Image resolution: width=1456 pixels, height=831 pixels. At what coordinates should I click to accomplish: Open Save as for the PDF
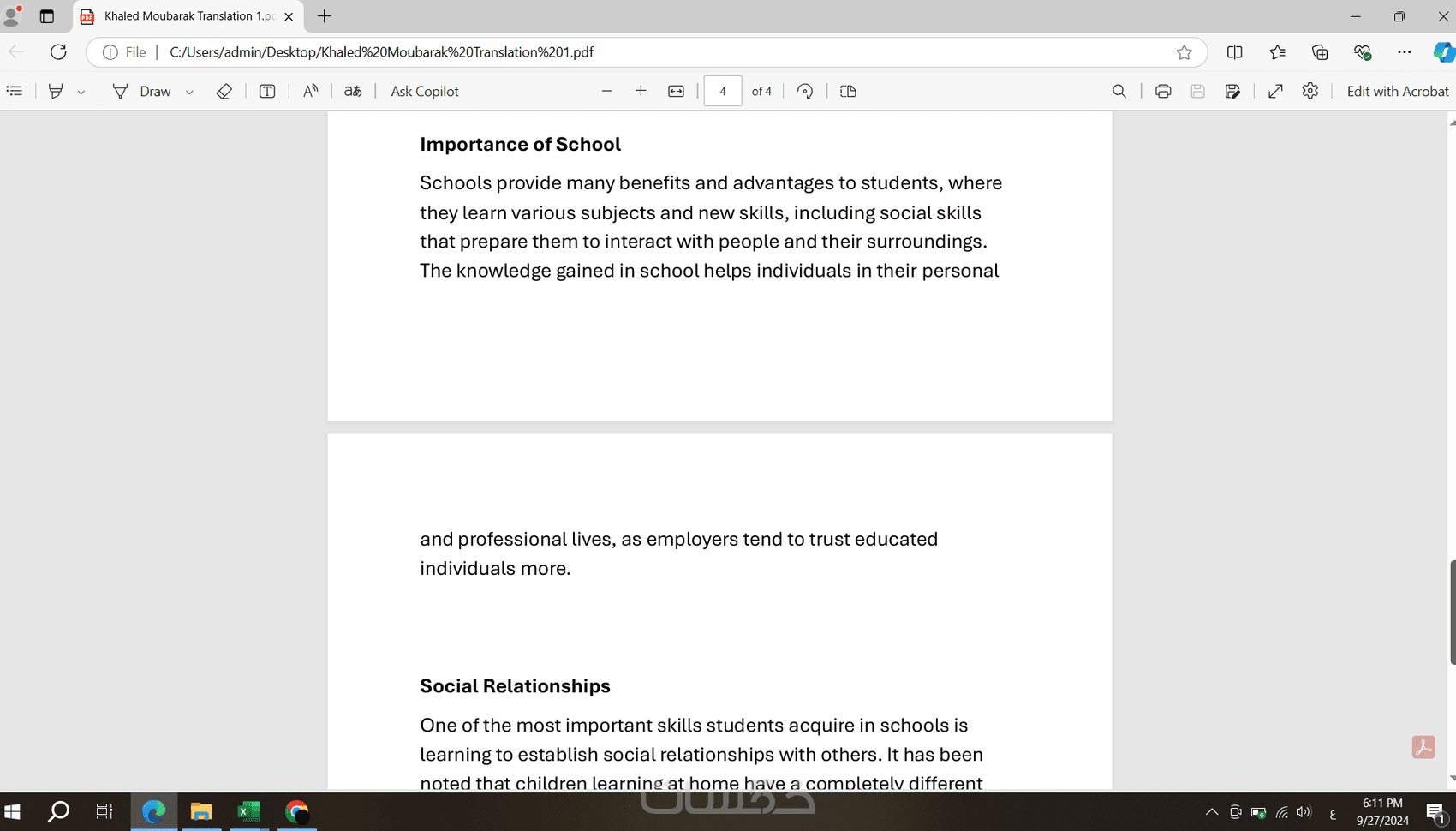1232,91
